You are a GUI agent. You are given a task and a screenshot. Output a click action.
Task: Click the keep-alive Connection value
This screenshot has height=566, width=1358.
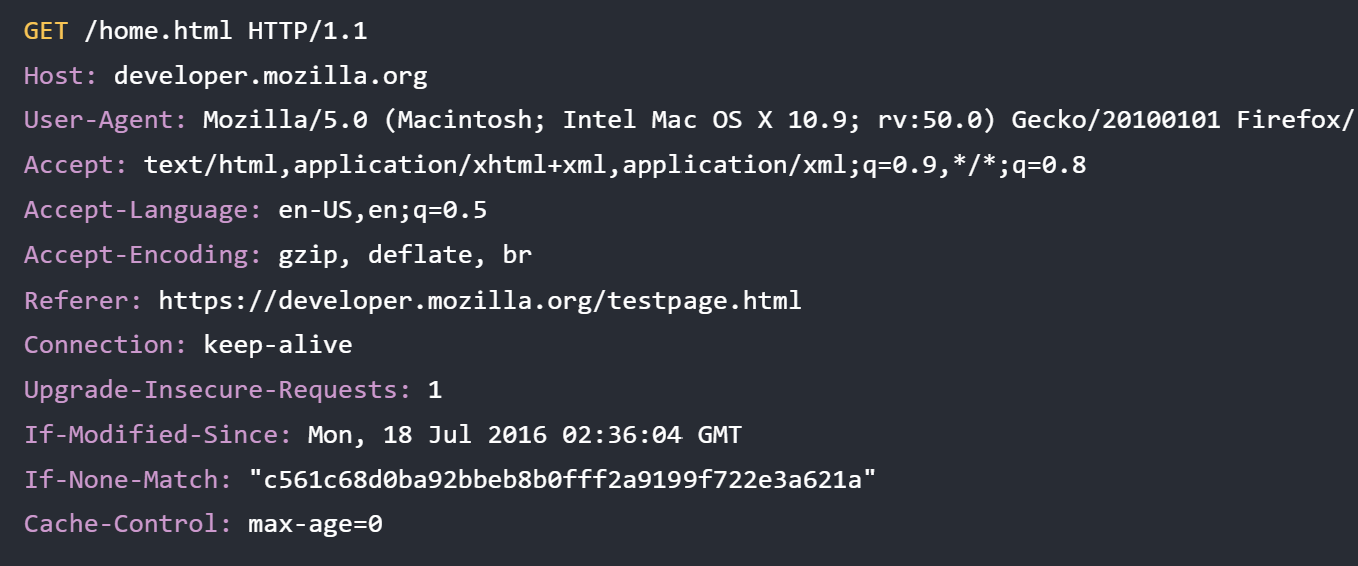coord(278,345)
